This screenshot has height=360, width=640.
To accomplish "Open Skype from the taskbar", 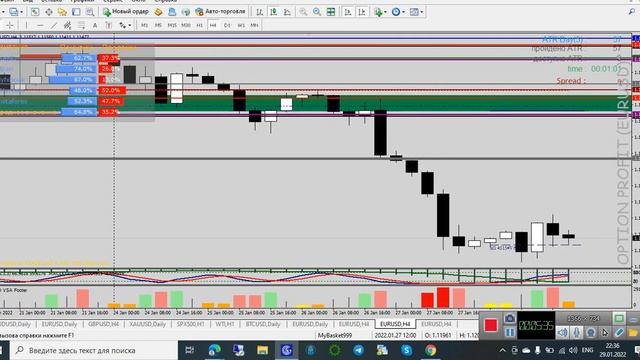I will tap(406, 350).
